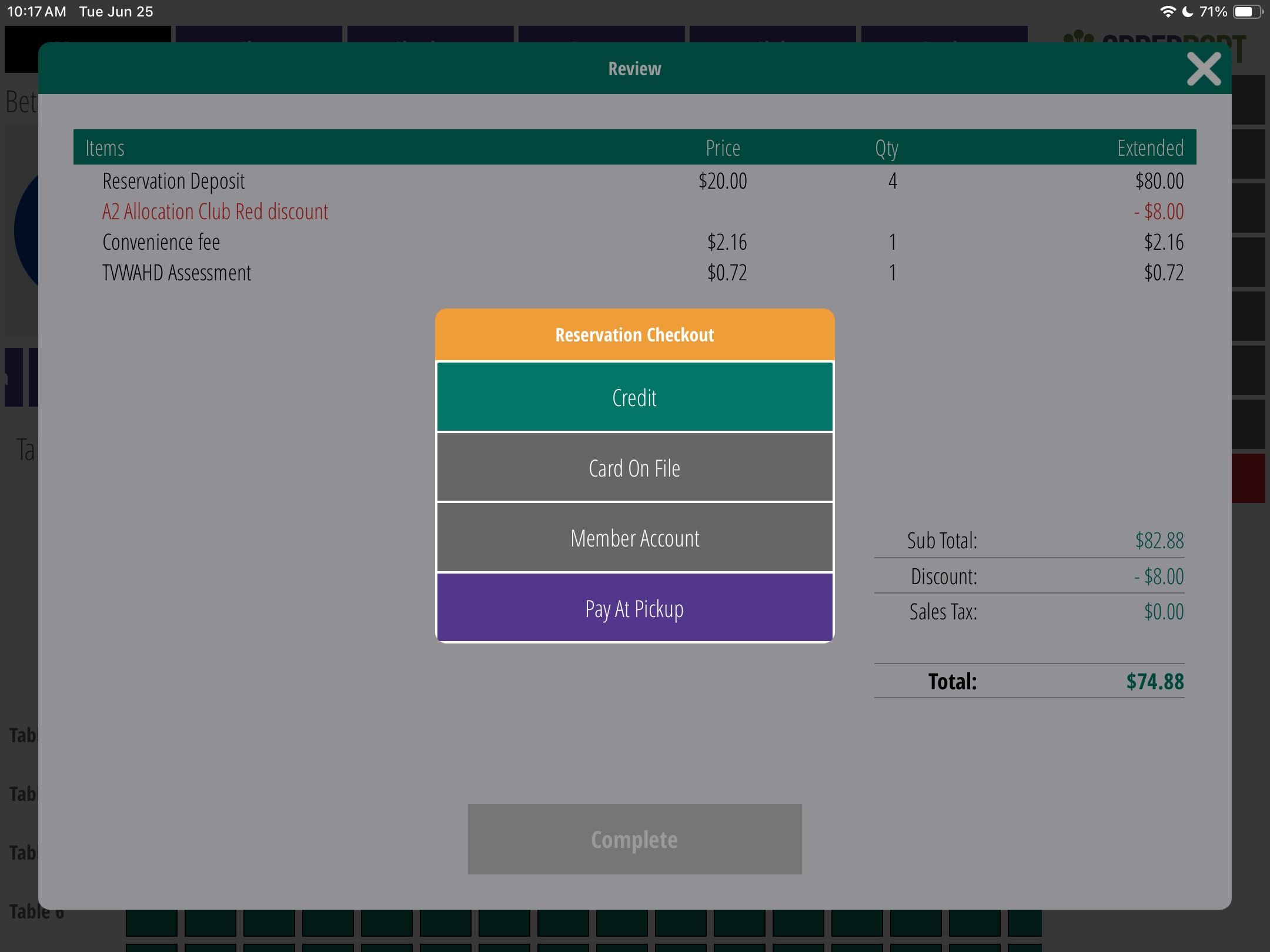This screenshot has height=952, width=1270.
Task: Click the Price column header
Action: pyautogui.click(x=723, y=148)
